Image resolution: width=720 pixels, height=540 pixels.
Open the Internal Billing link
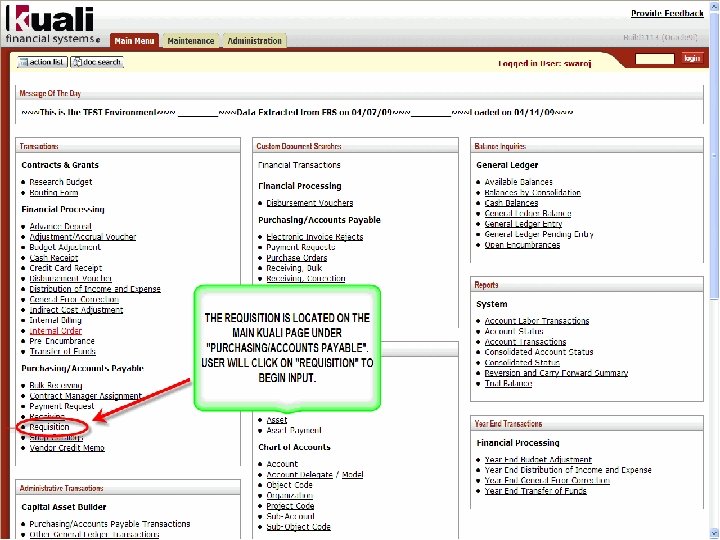pos(55,321)
